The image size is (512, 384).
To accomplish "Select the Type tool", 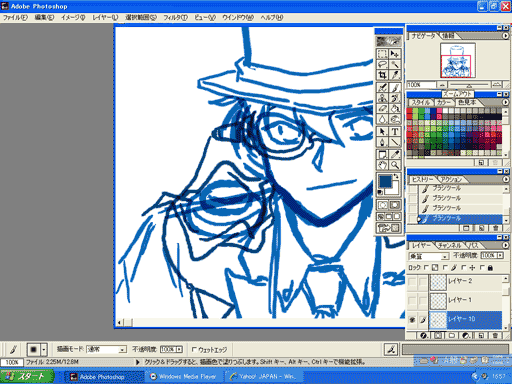I will pos(395,132).
